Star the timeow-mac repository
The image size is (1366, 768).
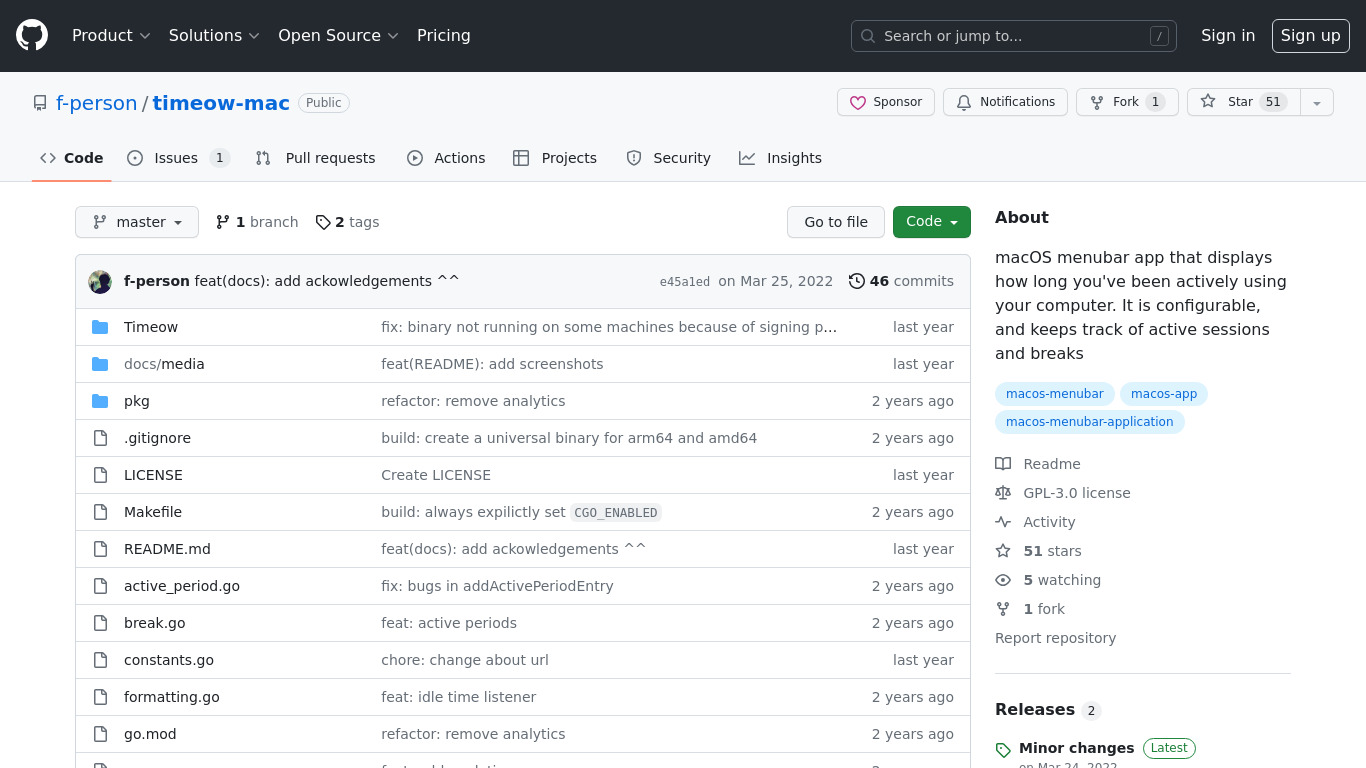click(1243, 102)
